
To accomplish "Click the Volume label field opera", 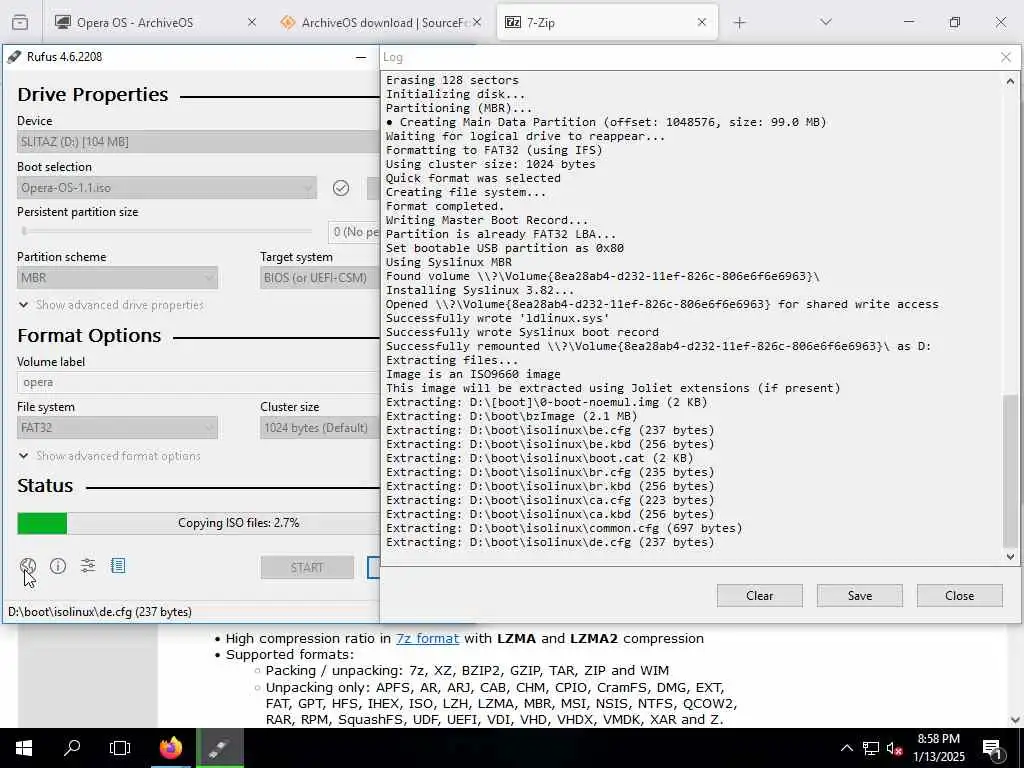I will [198, 383].
